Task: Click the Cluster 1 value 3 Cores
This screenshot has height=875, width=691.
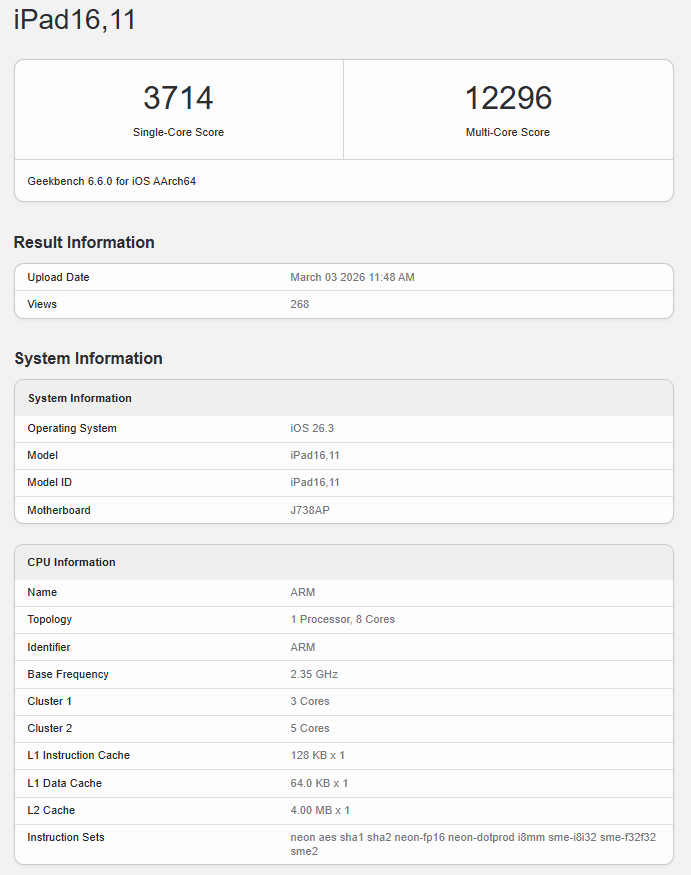Action: (x=310, y=701)
